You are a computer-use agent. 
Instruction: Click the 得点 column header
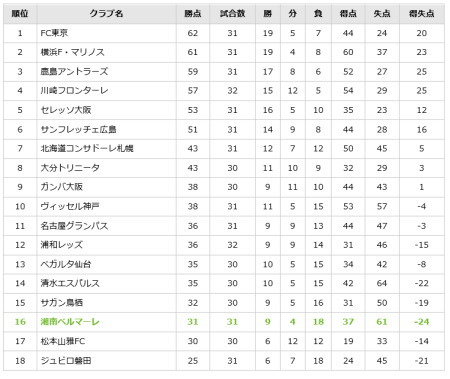348,14
